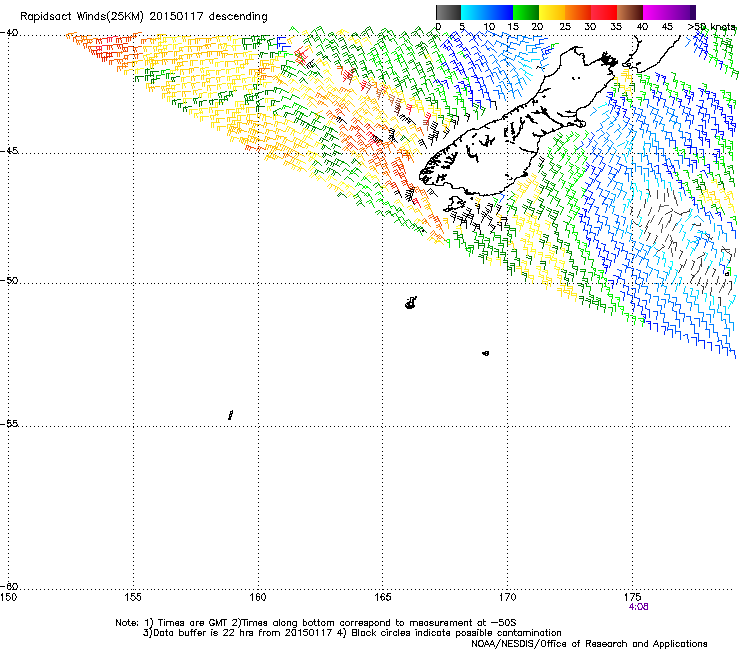Click the '-55' latitude label
740x650 pixels.
tap(10, 423)
